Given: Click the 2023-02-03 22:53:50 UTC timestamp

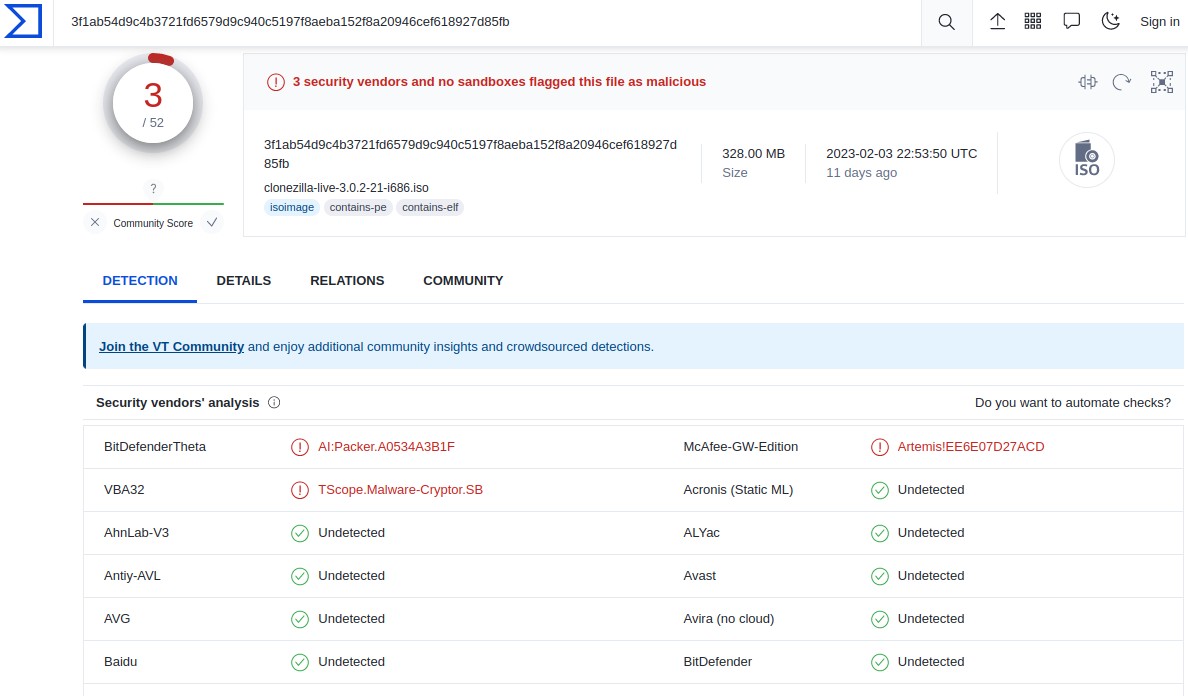Looking at the screenshot, I should coord(902,154).
